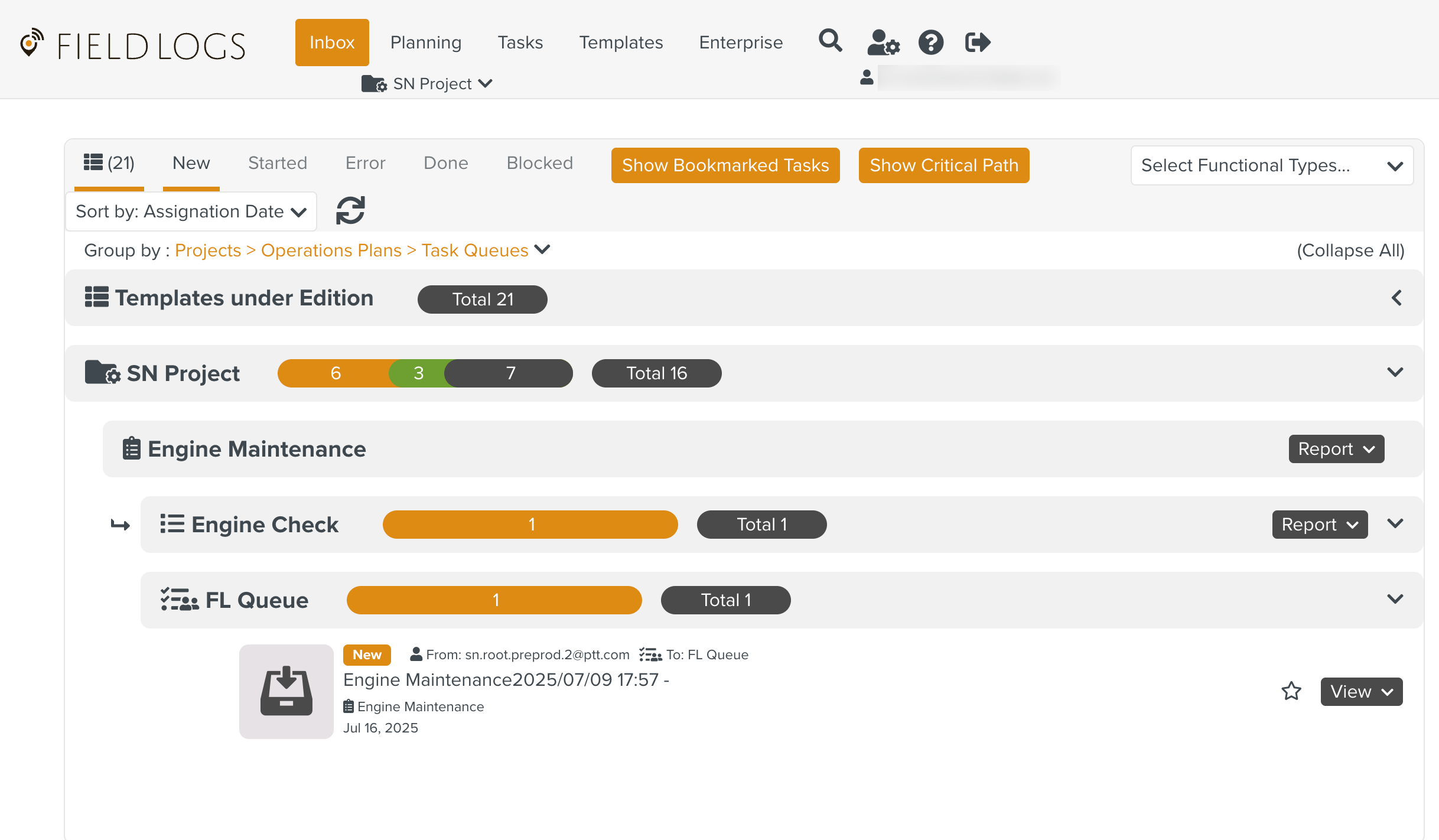Expand the Templates under Edition section
Image resolution: width=1439 pixels, height=840 pixels.
[x=1396, y=298]
